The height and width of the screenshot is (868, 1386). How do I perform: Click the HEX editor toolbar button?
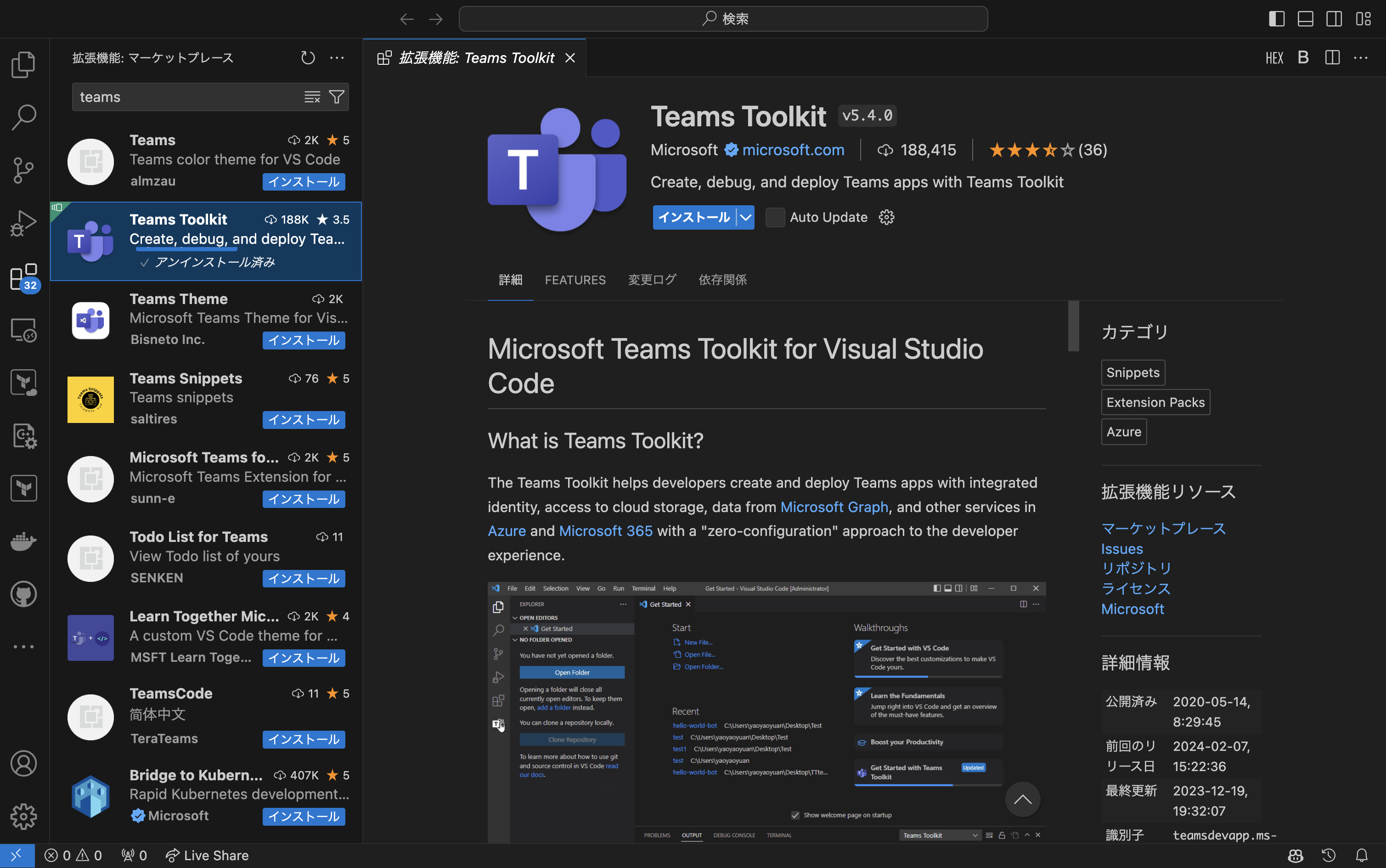click(x=1274, y=58)
